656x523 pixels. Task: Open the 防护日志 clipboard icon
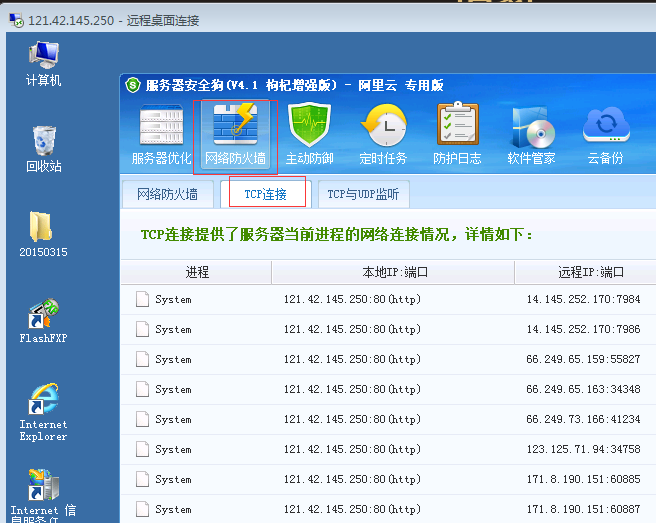[x=457, y=135]
